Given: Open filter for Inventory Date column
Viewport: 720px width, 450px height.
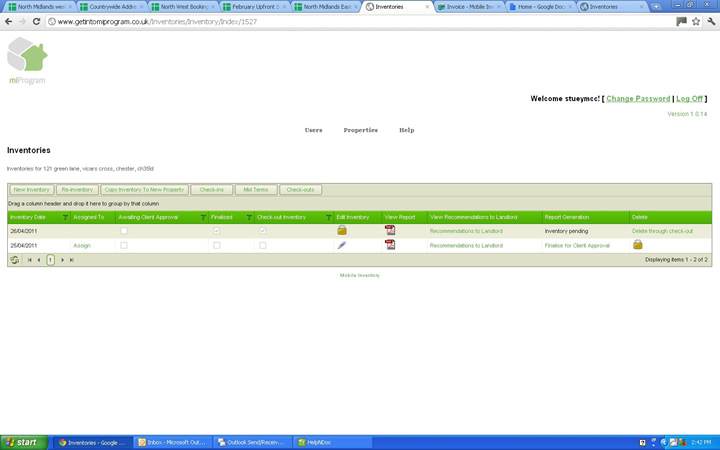Looking at the screenshot, I should click(x=66, y=217).
